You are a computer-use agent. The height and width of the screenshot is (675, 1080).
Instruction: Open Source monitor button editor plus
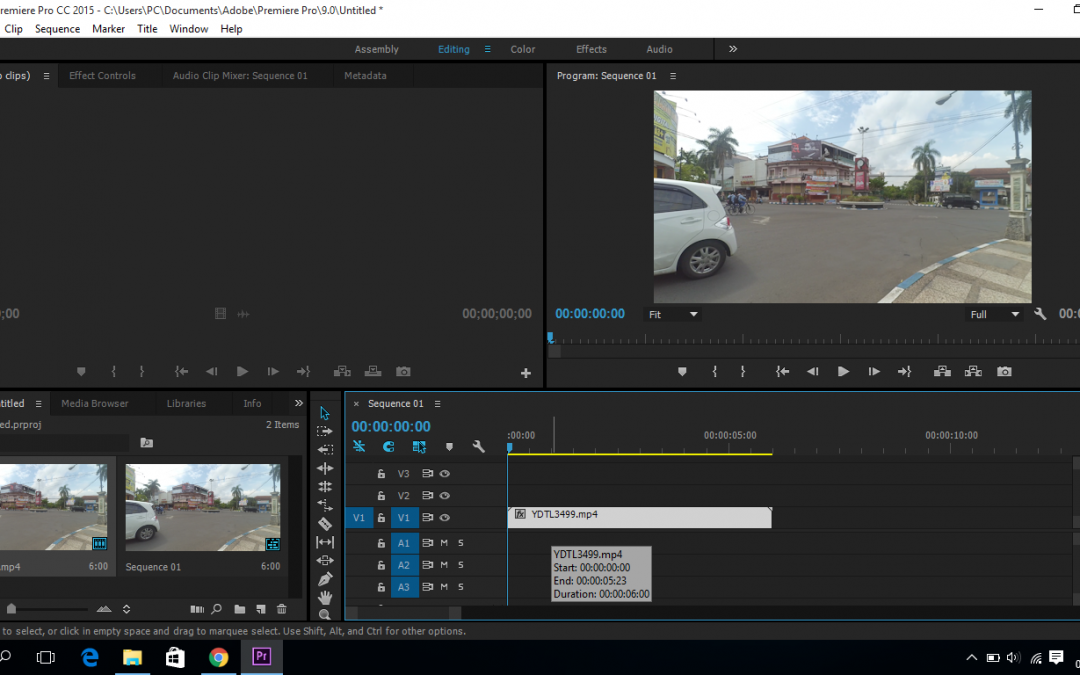click(526, 373)
